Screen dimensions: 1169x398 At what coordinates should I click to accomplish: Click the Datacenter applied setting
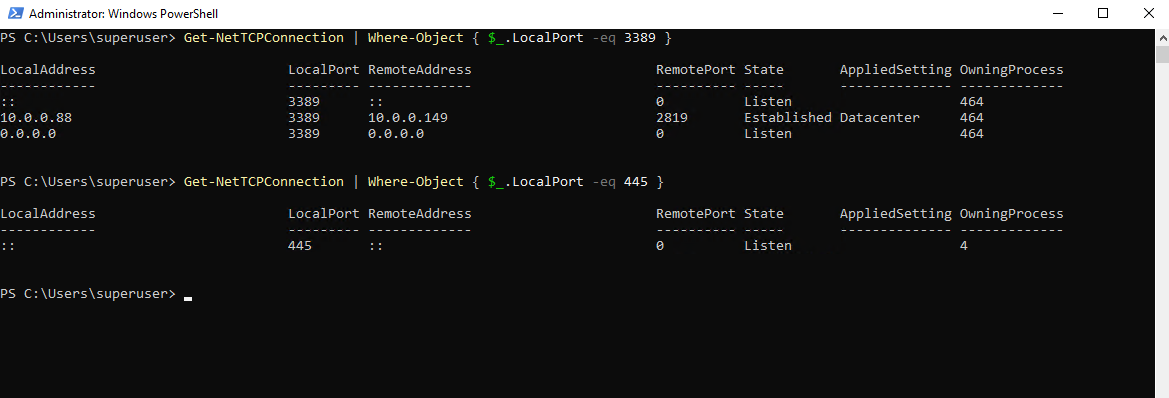pos(880,118)
